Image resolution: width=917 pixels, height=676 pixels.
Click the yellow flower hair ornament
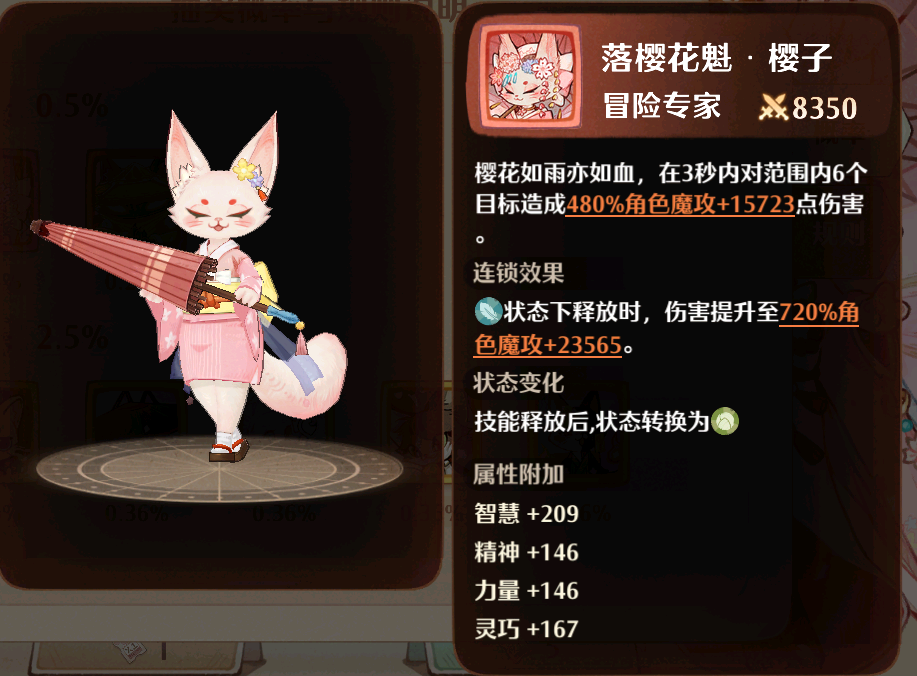tap(245, 169)
